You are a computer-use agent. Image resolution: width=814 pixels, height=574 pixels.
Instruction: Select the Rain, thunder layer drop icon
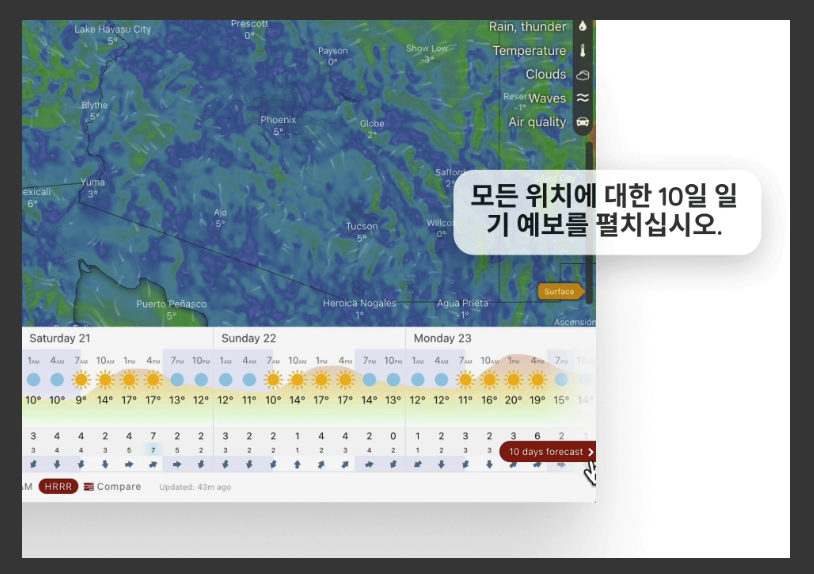point(582,26)
